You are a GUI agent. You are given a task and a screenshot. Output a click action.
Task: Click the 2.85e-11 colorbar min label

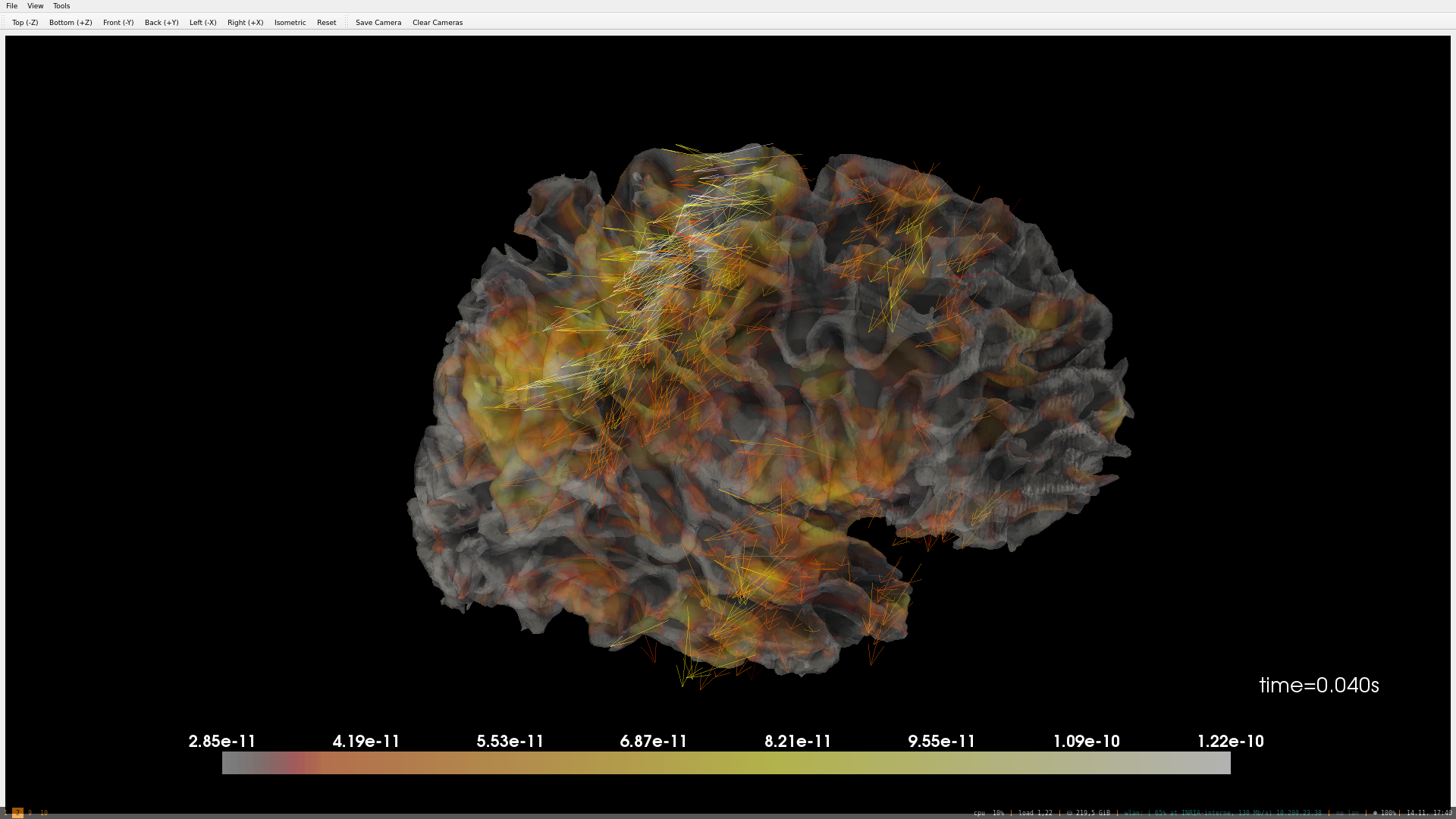[x=221, y=741]
